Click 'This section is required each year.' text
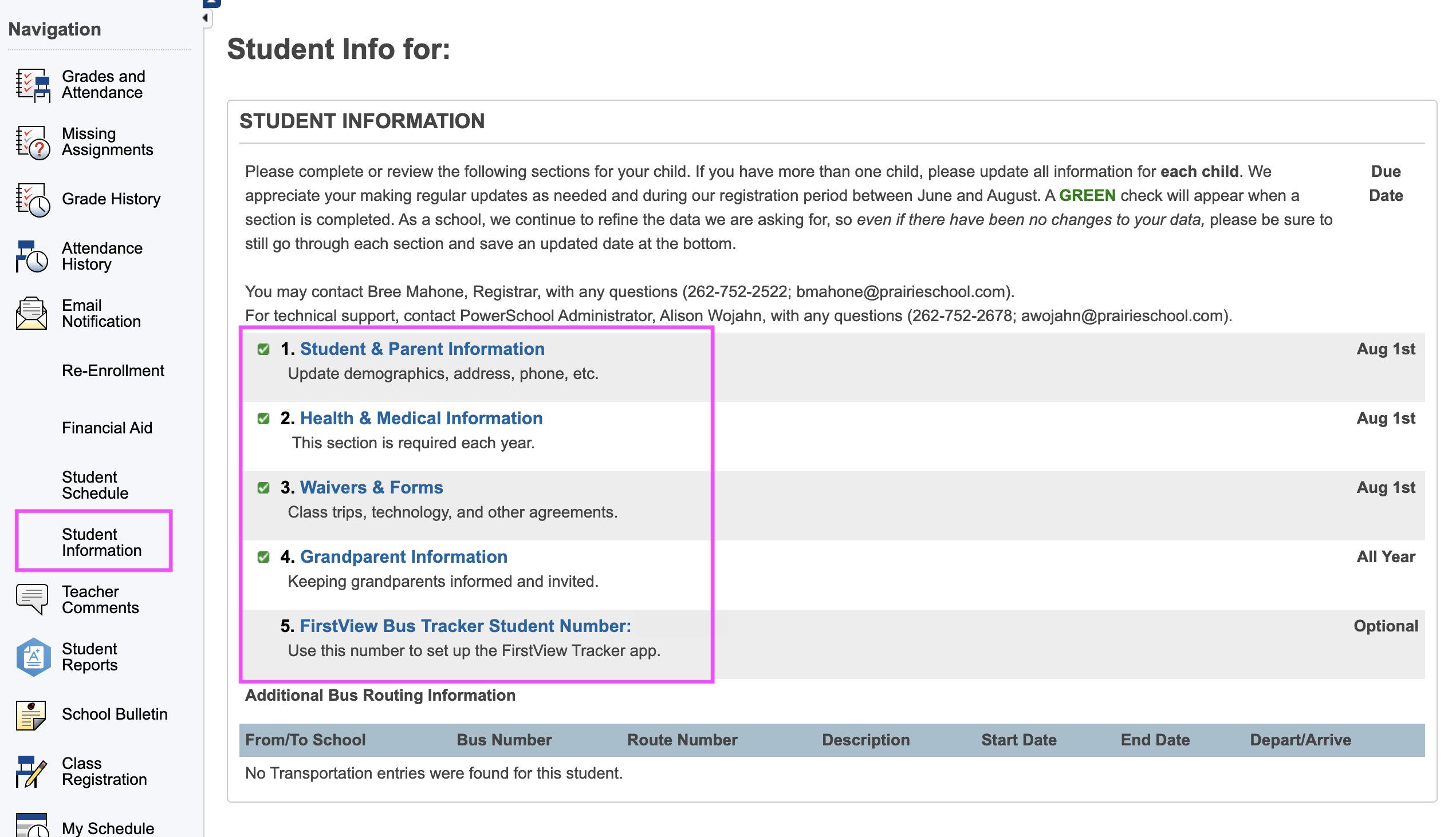This screenshot has height=837, width=1456. 414,443
